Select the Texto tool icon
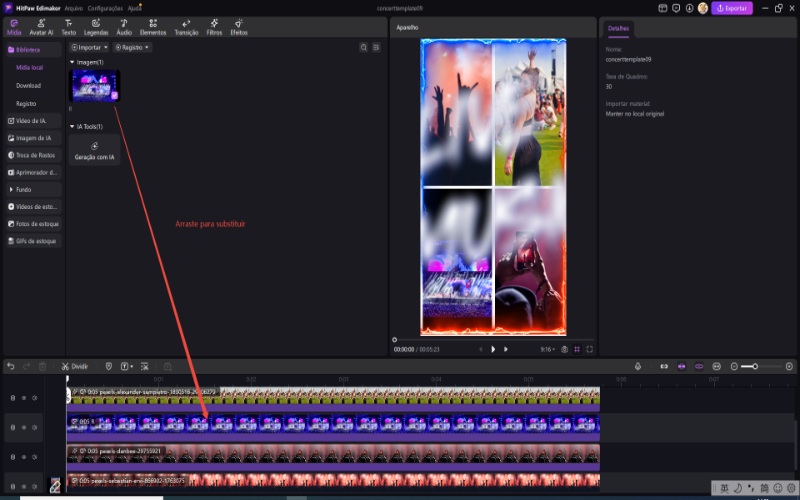This screenshot has width=800, height=500. click(68, 22)
